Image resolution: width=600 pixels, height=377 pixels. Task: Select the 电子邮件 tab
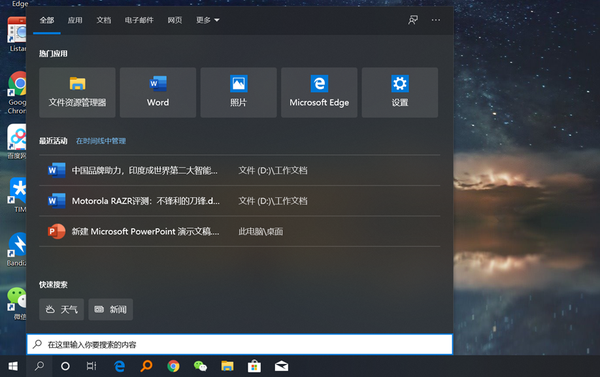[139, 20]
